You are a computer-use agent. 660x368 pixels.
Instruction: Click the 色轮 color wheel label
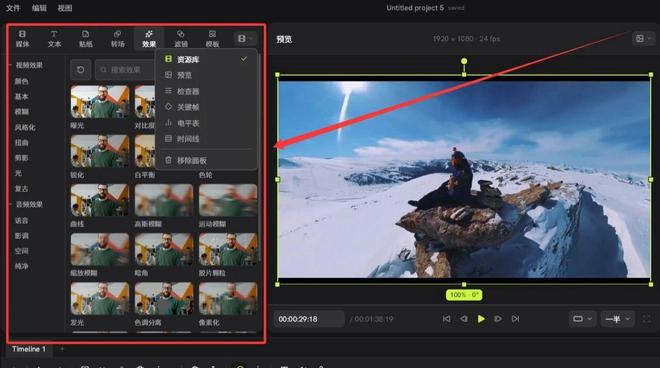(x=206, y=175)
